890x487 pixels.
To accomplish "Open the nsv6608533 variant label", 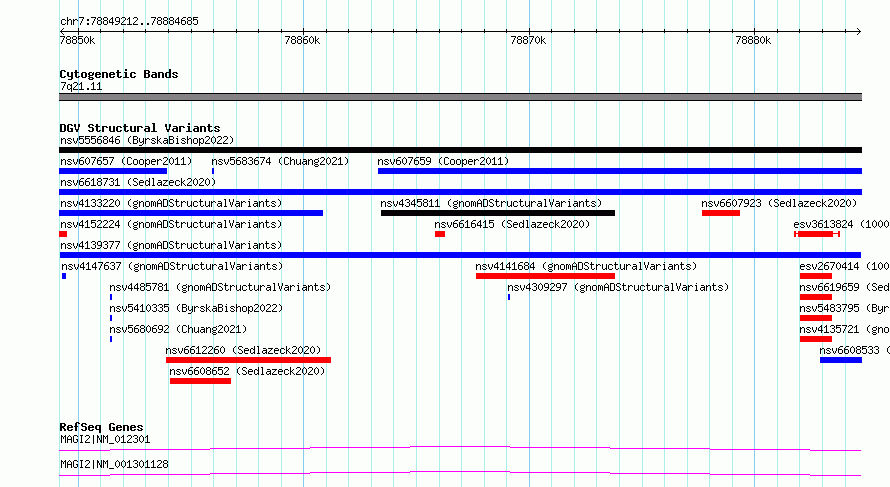I will [x=854, y=350].
